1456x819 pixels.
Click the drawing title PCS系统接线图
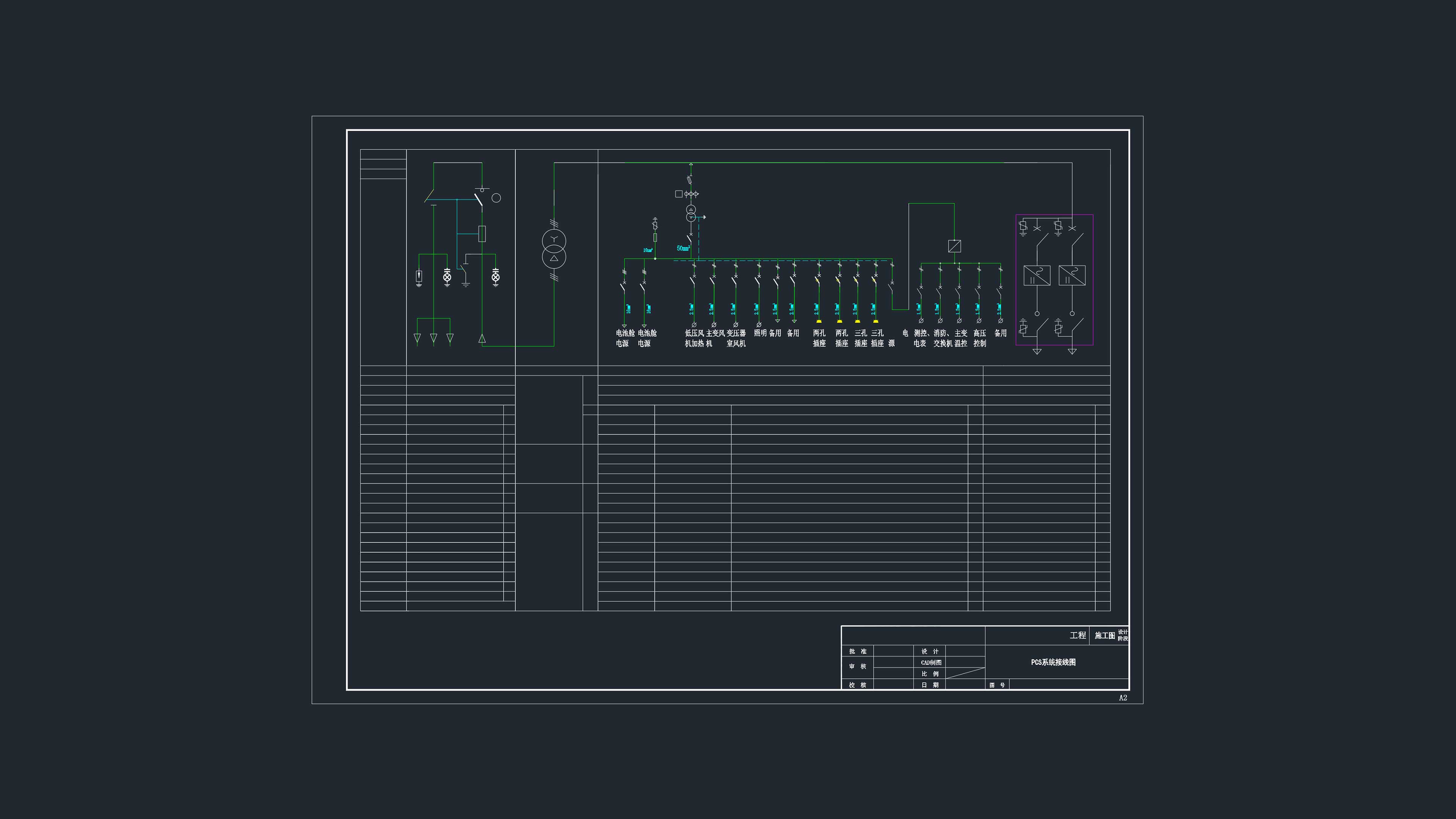point(1053,662)
